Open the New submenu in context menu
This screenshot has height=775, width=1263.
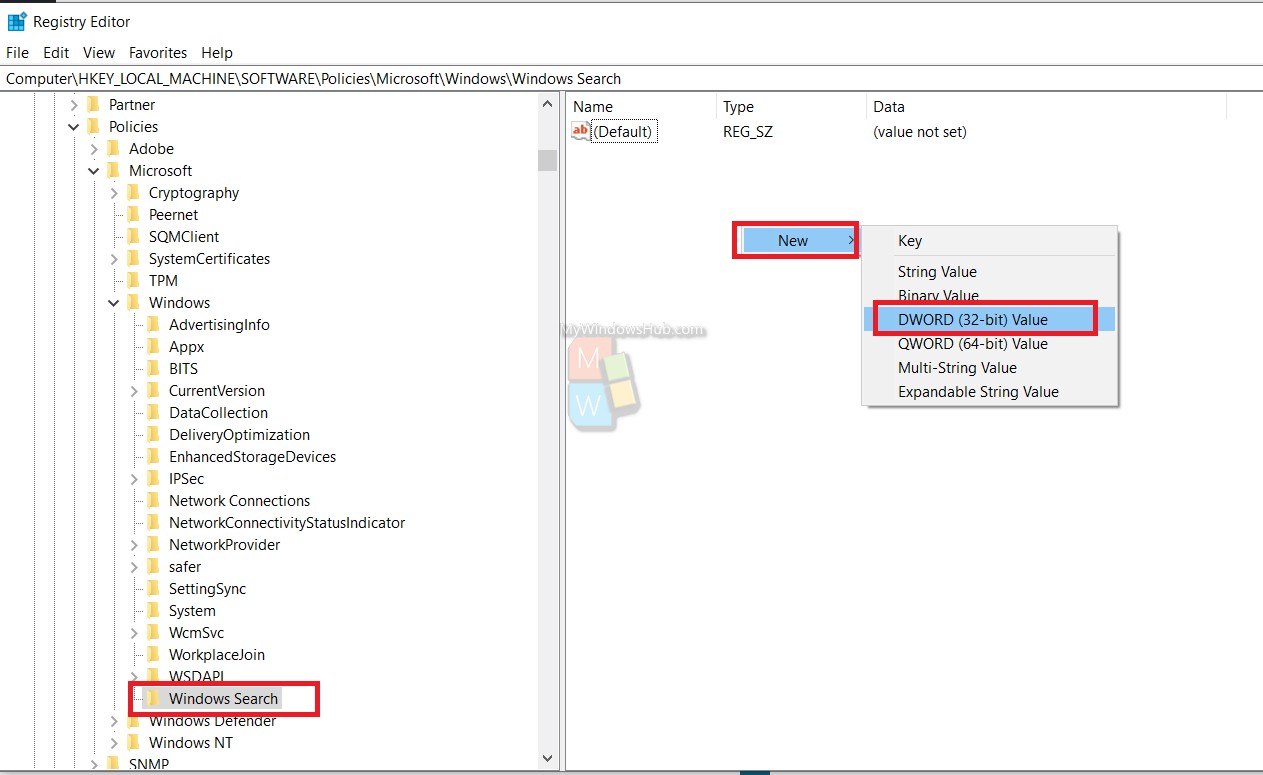click(798, 240)
